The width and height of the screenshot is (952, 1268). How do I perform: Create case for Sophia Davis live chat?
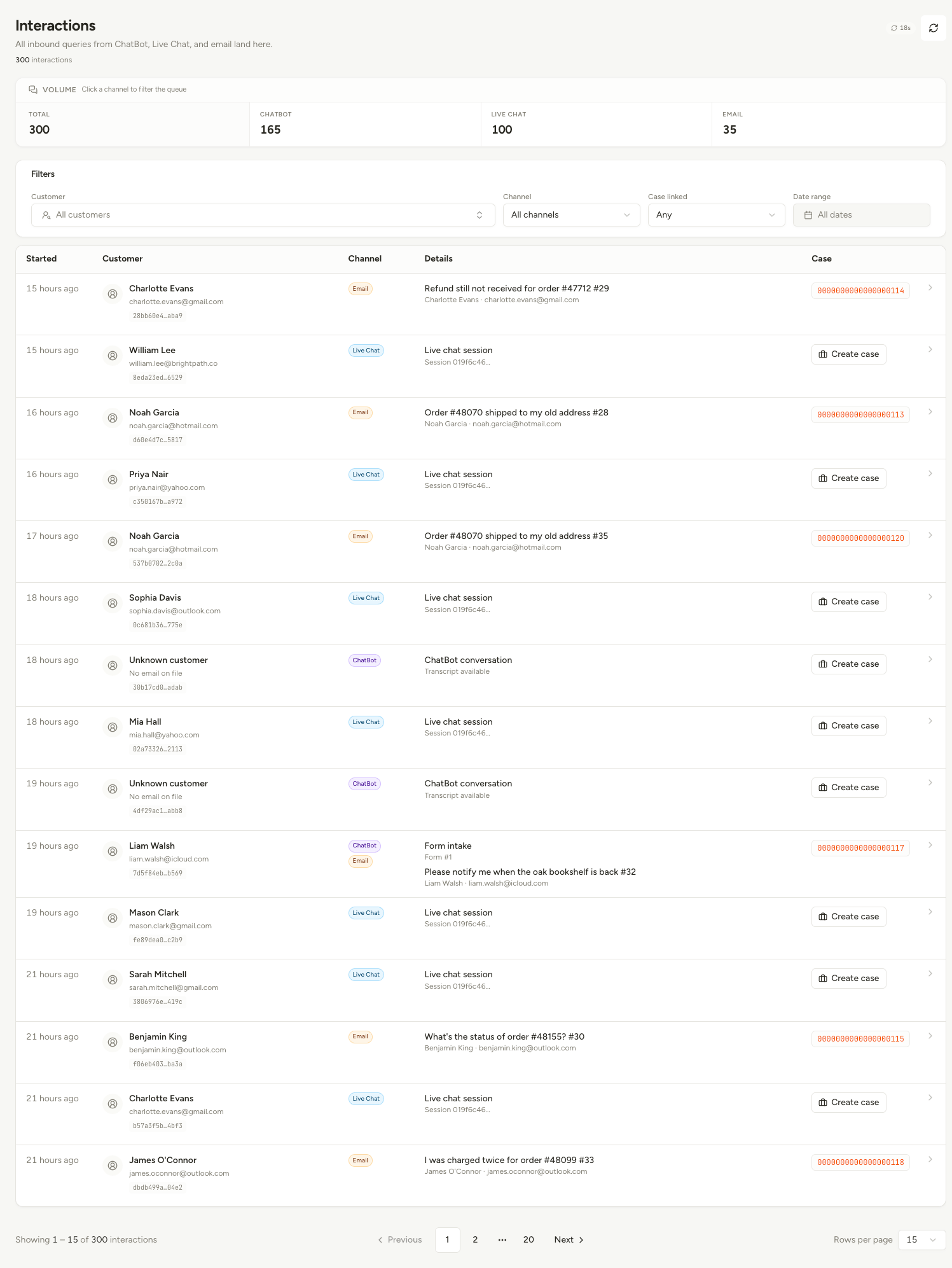(848, 602)
